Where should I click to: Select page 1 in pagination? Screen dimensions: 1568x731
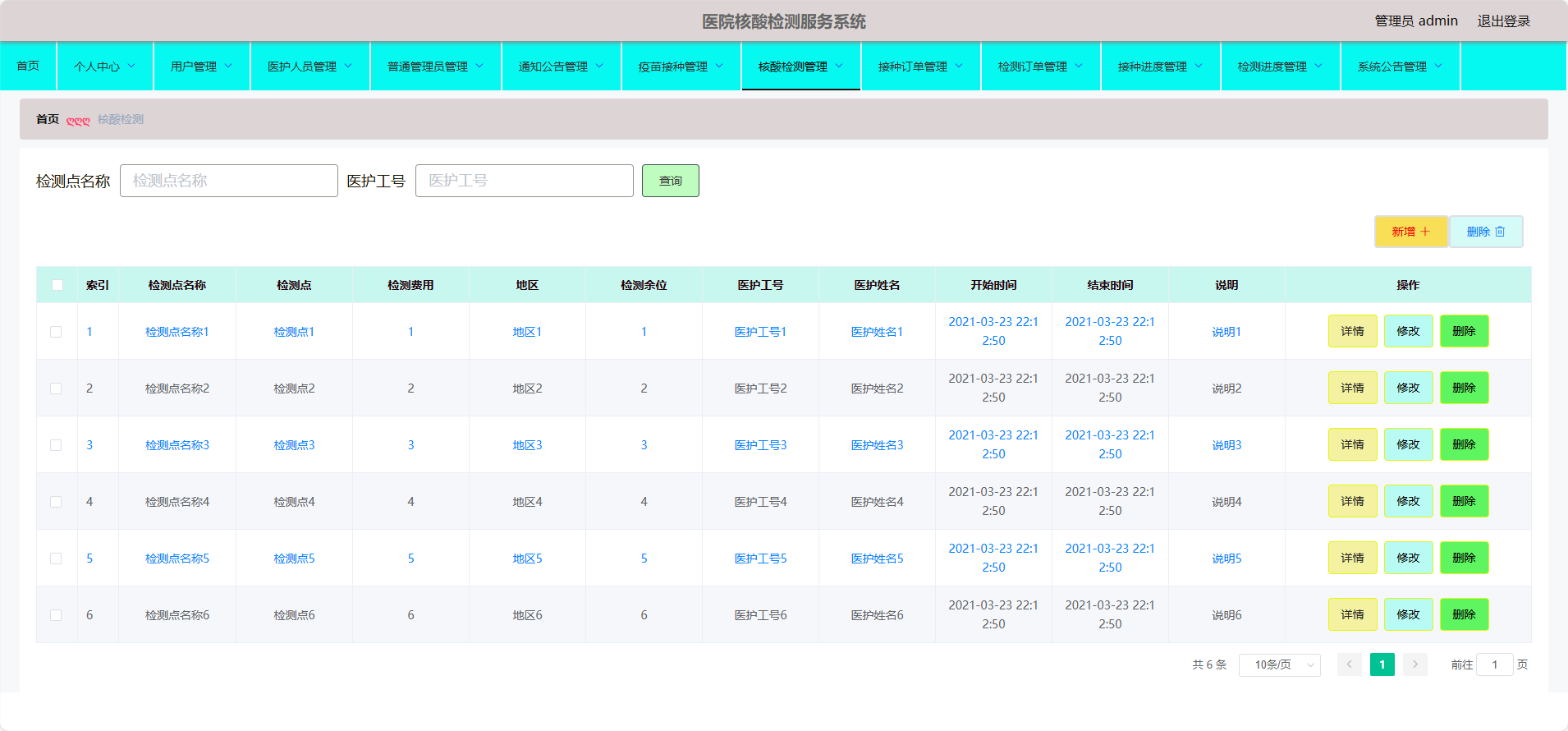tap(1382, 664)
